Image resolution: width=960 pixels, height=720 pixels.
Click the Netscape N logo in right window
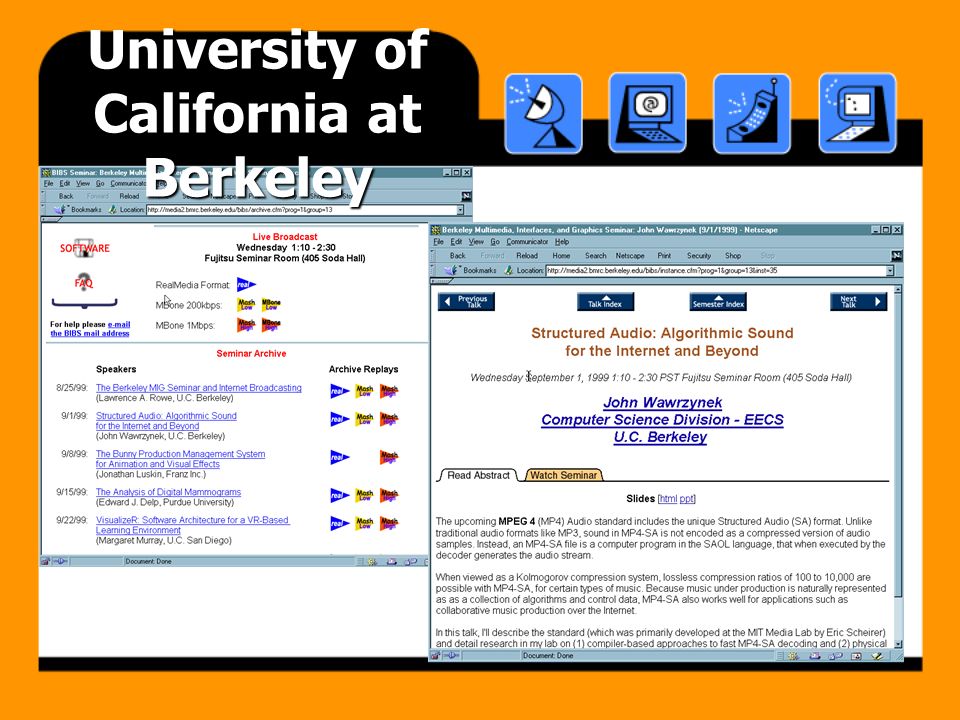(896, 255)
